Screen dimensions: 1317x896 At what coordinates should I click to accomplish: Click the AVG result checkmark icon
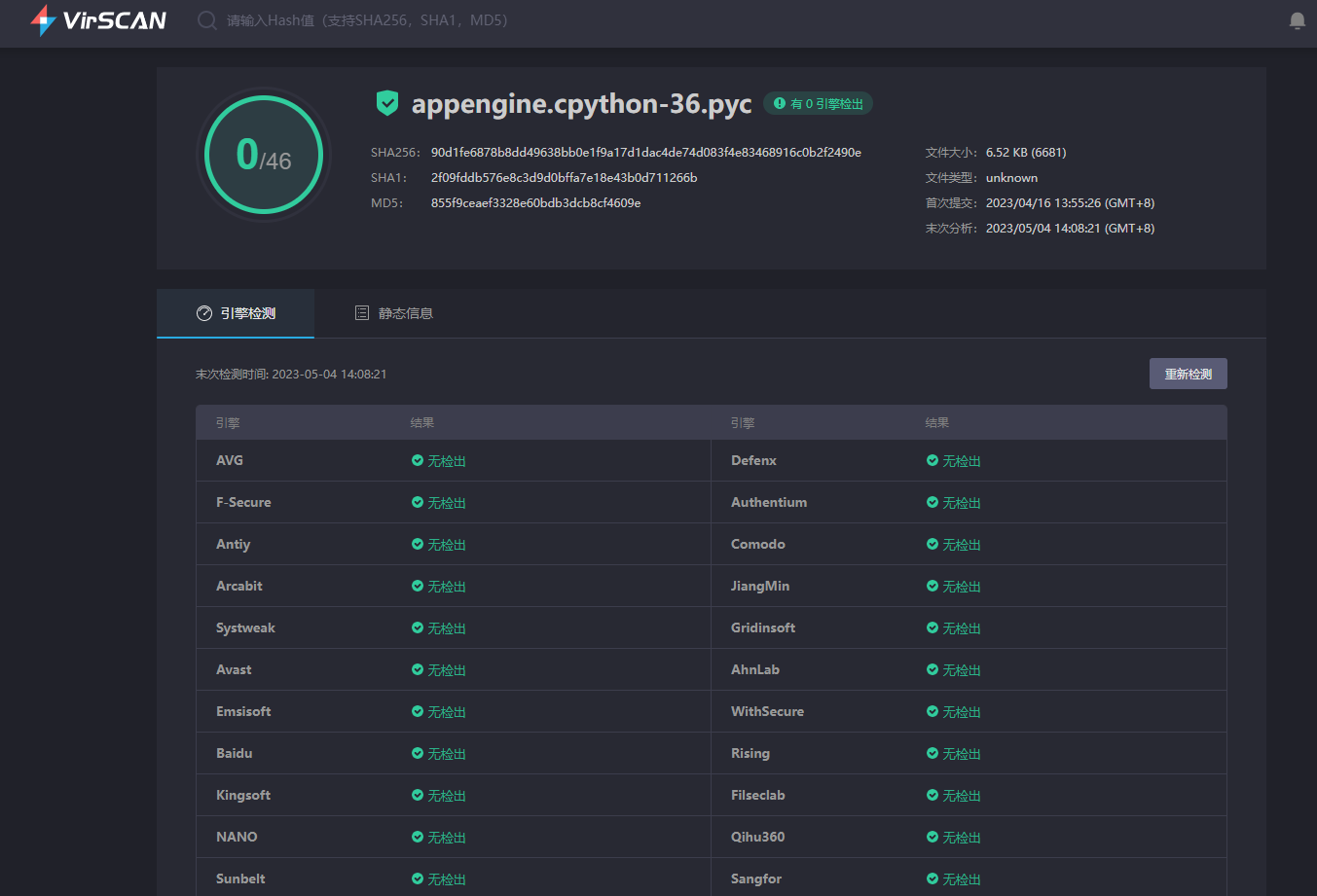(x=418, y=460)
